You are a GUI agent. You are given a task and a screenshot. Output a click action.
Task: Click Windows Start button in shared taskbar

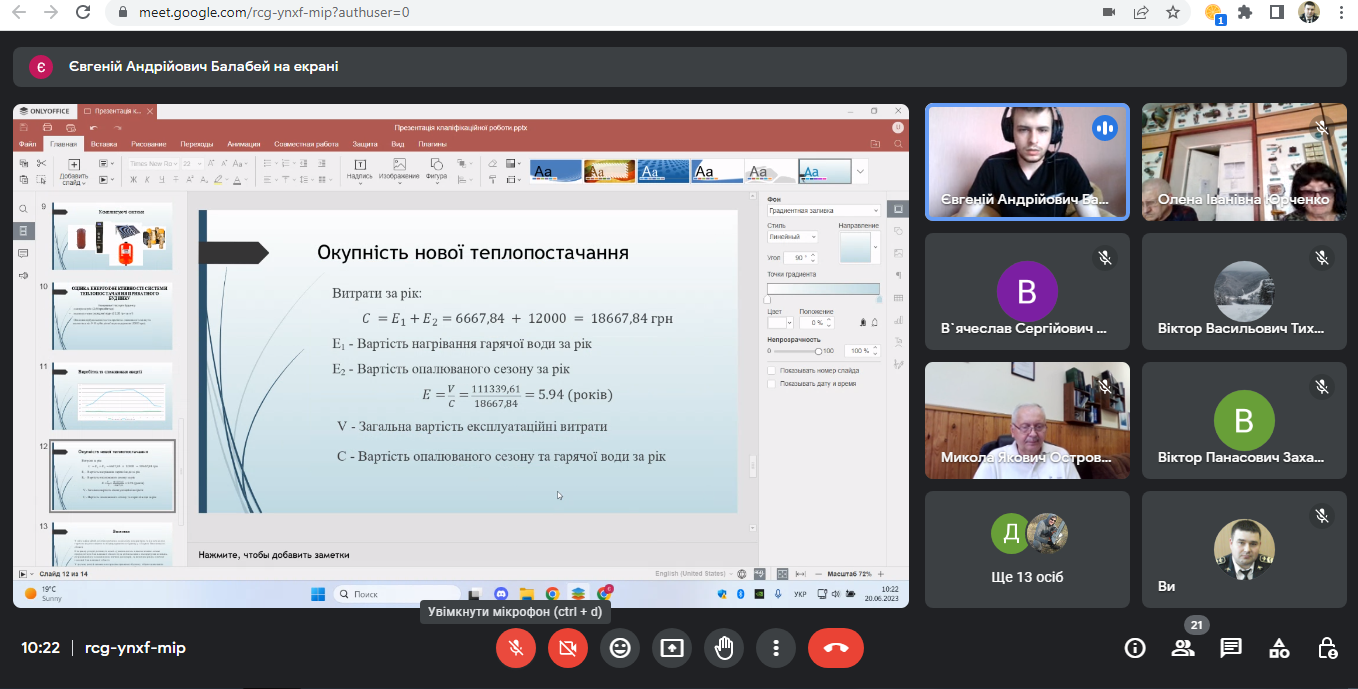[318, 594]
